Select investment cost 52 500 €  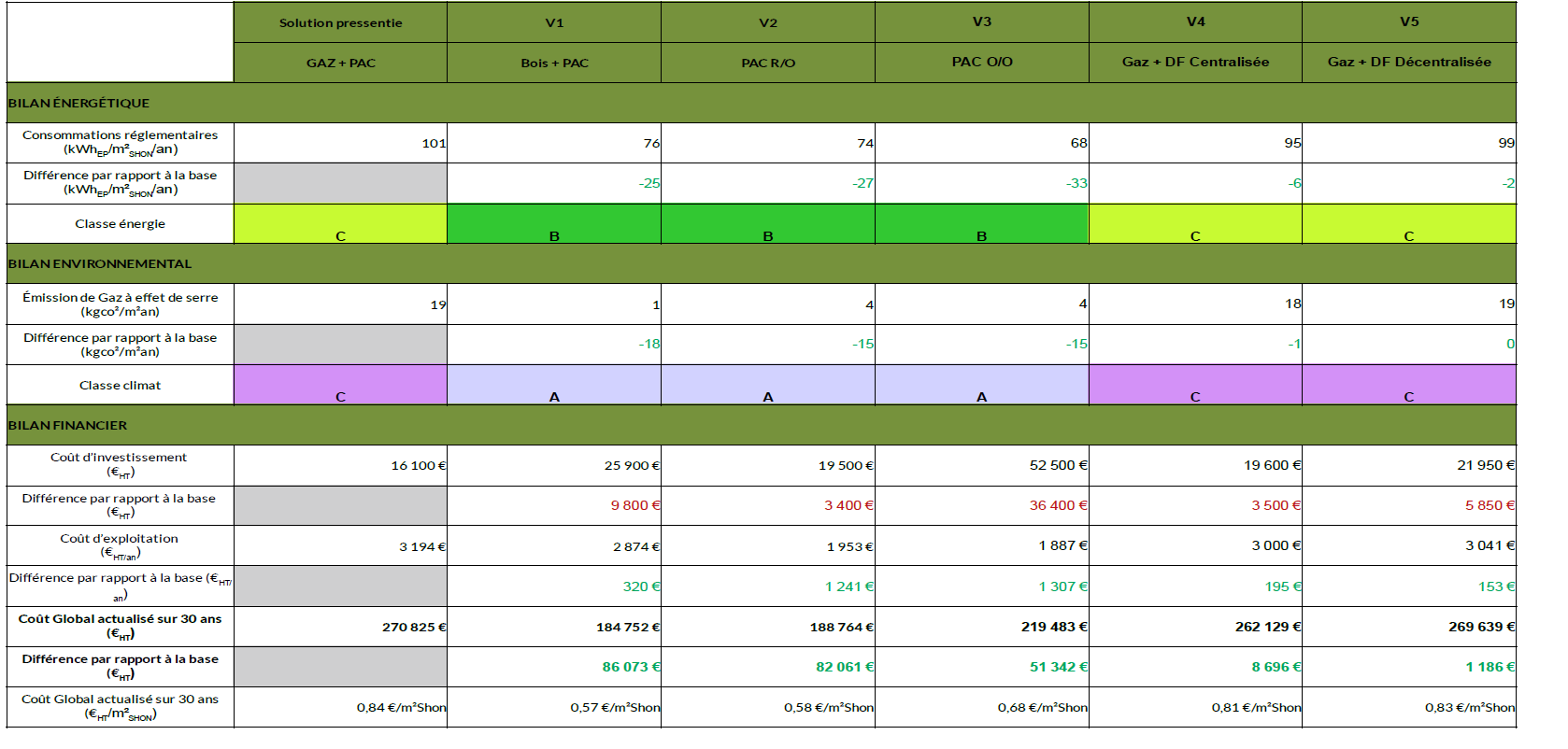[982, 465]
